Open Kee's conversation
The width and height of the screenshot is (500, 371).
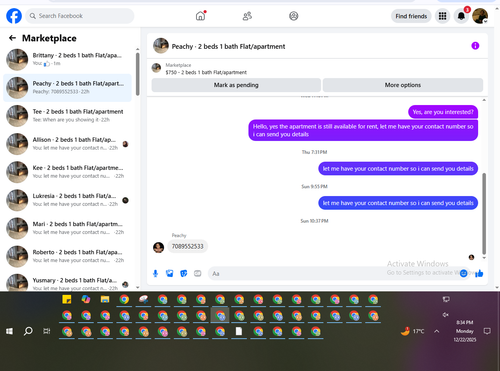coord(67,172)
